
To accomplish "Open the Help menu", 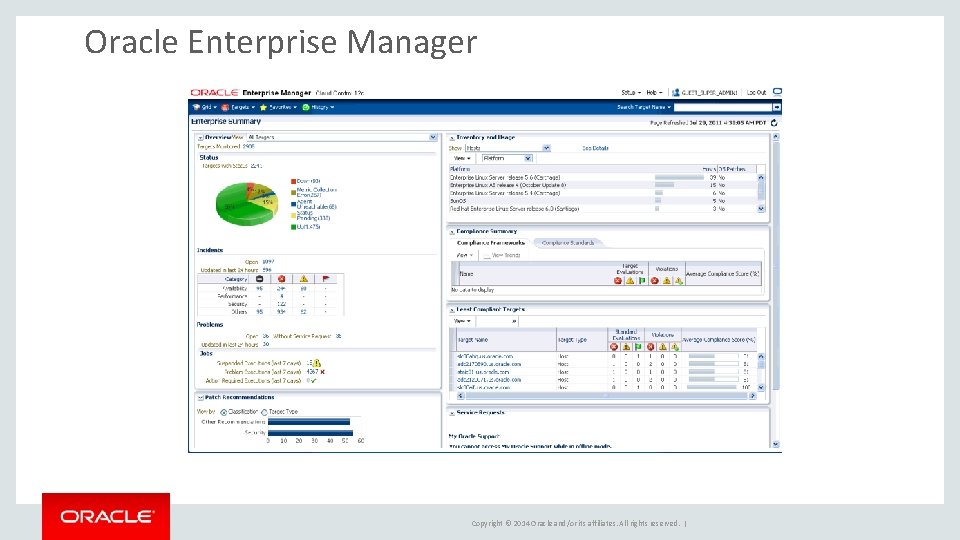I will [654, 92].
